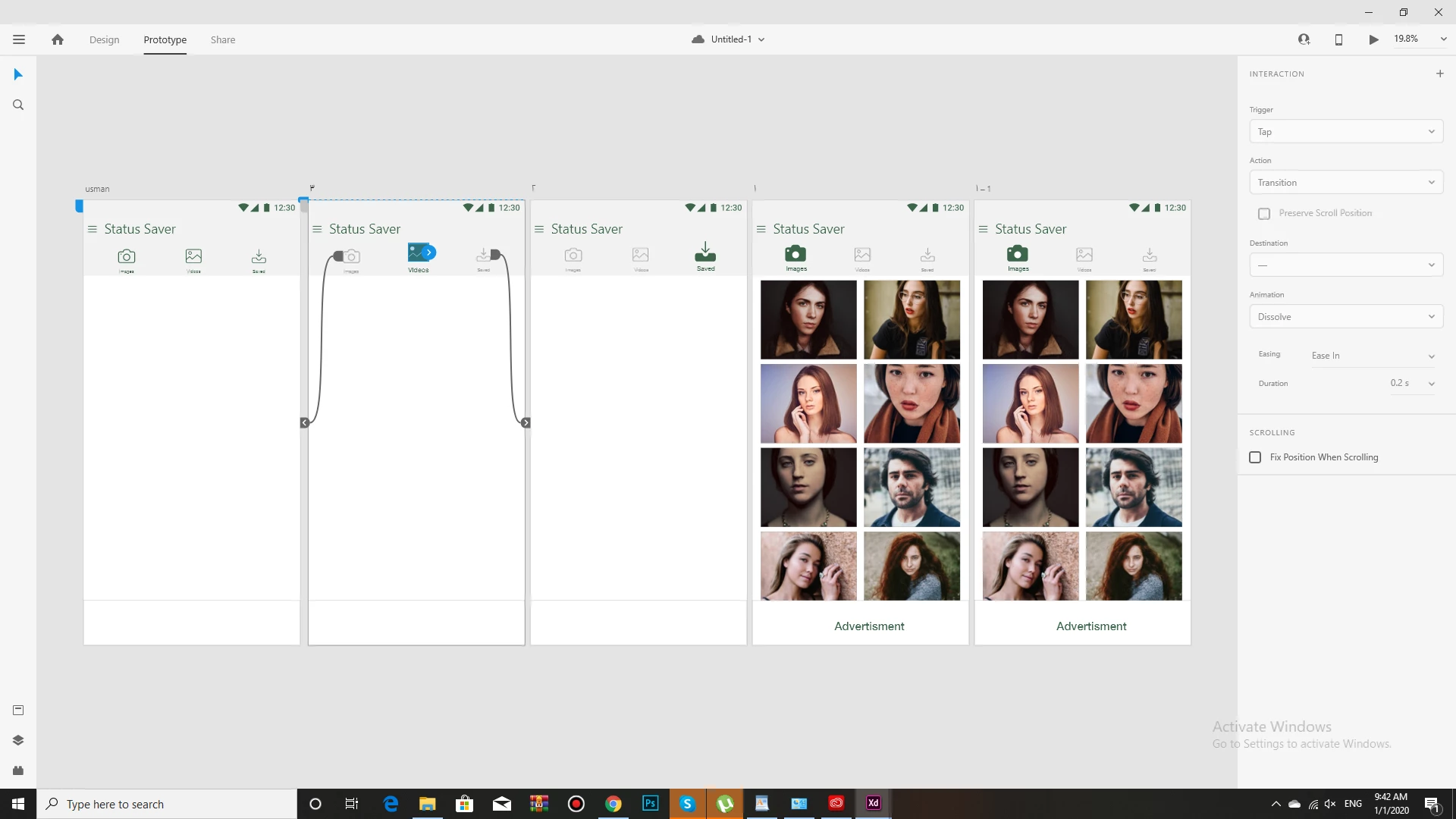The height and width of the screenshot is (819, 1456).
Task: Open the hamburger main menu
Action: click(19, 39)
